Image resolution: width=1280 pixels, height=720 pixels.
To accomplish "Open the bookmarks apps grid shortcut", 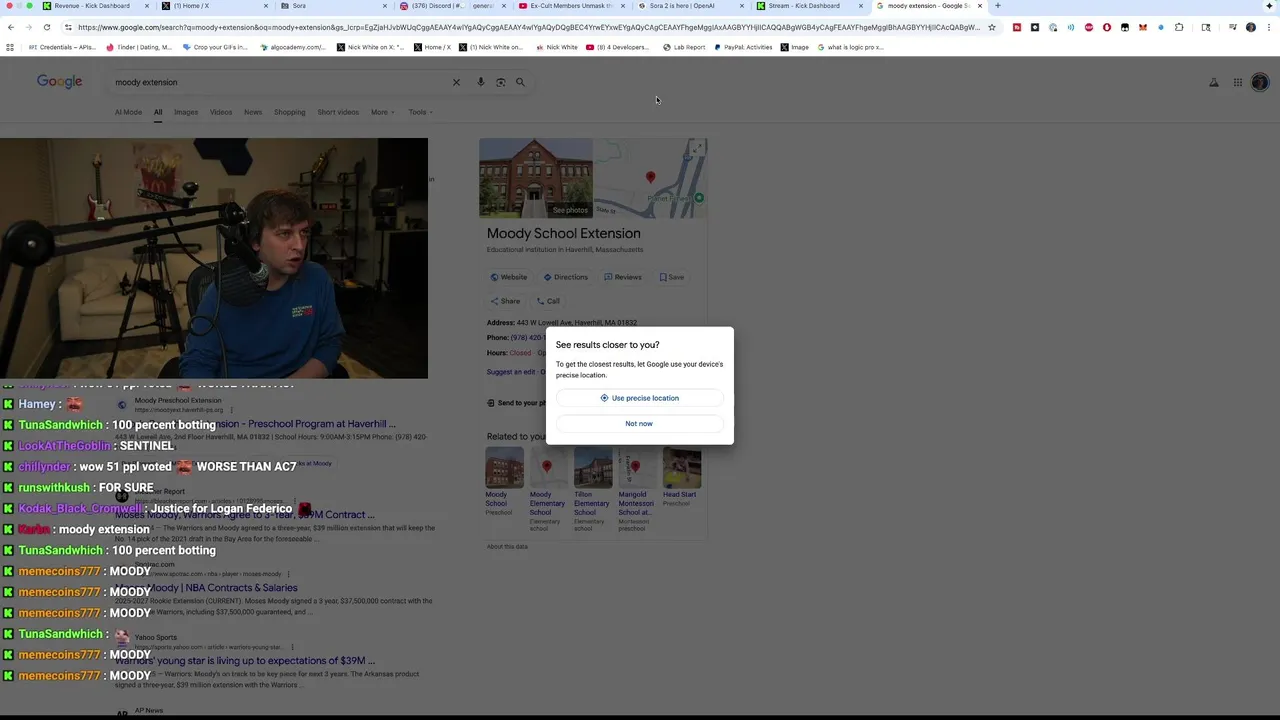I will click(10, 47).
